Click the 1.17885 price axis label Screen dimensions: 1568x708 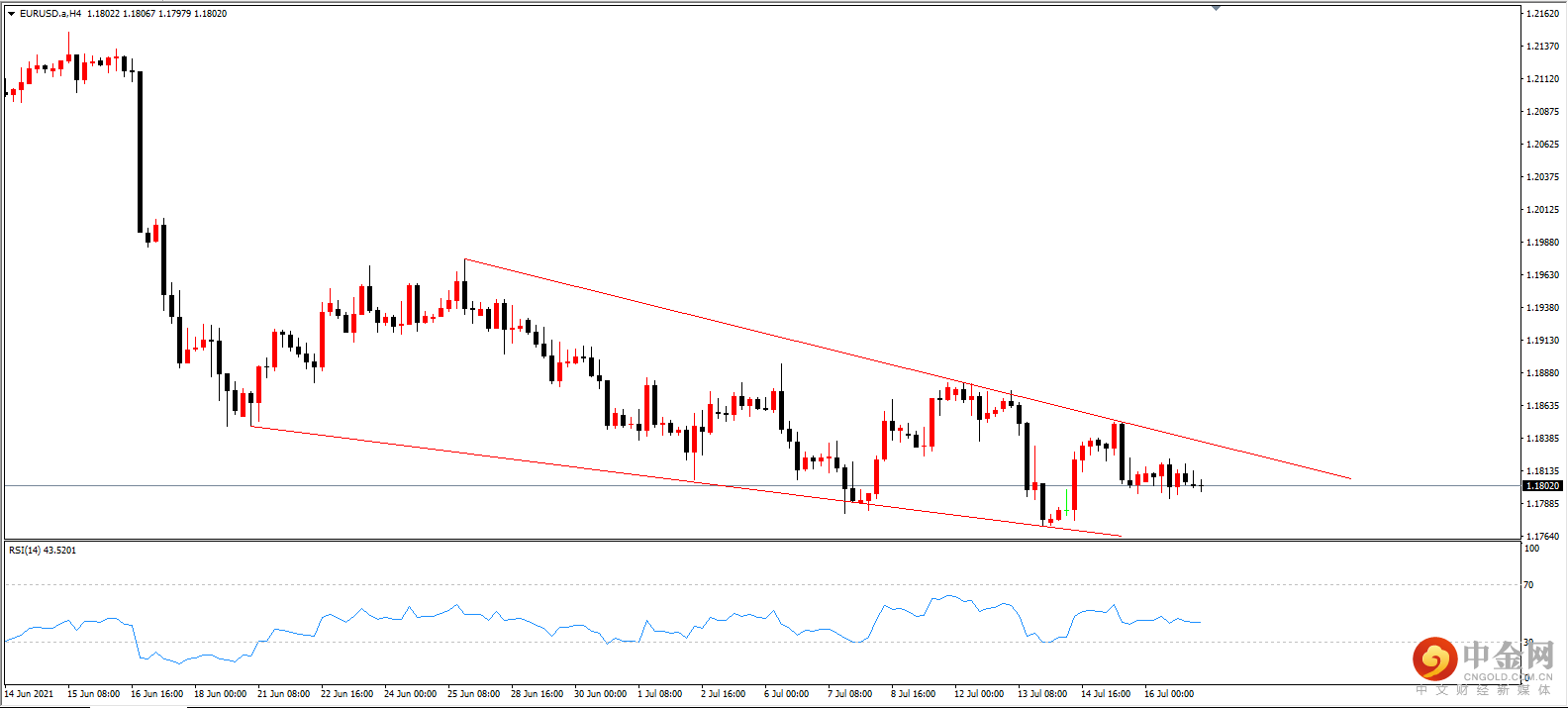[x=1542, y=504]
